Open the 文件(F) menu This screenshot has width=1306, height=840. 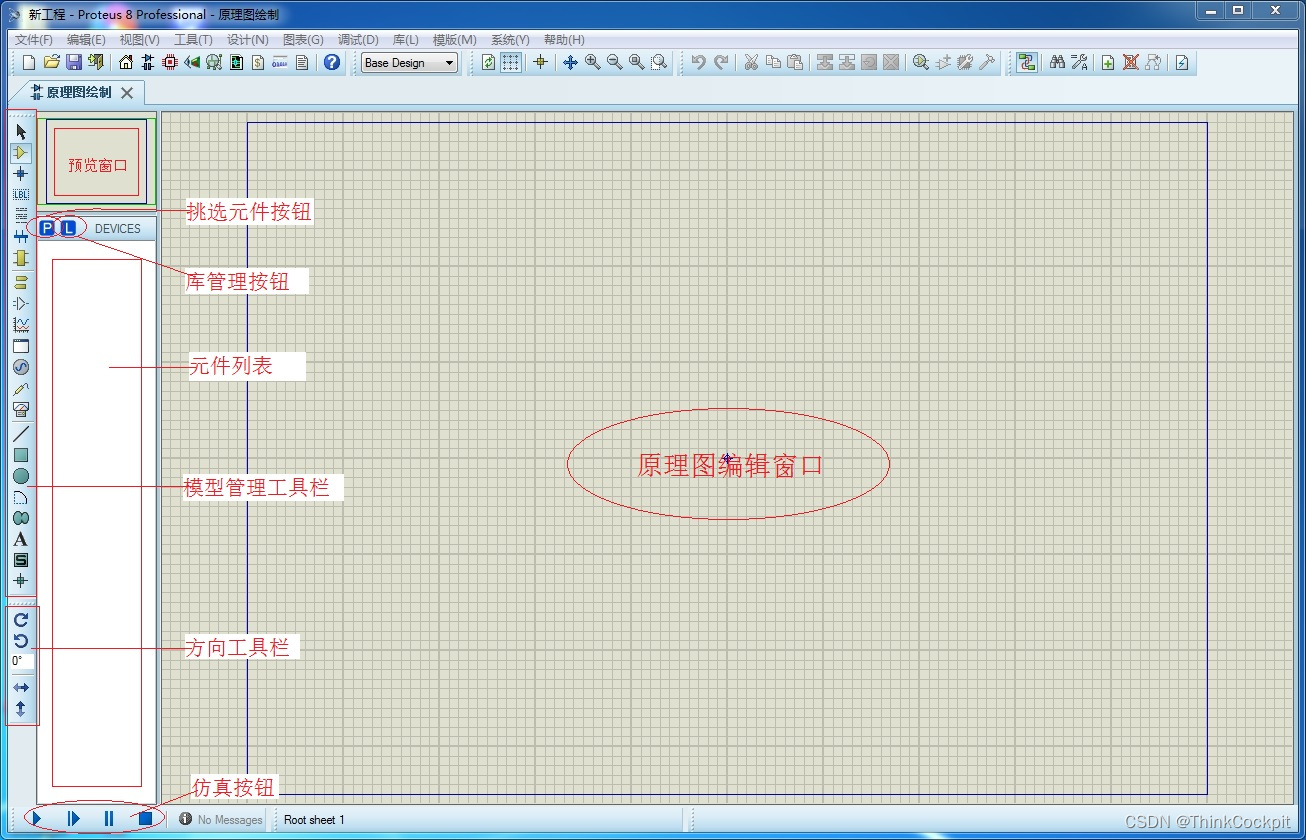34,40
